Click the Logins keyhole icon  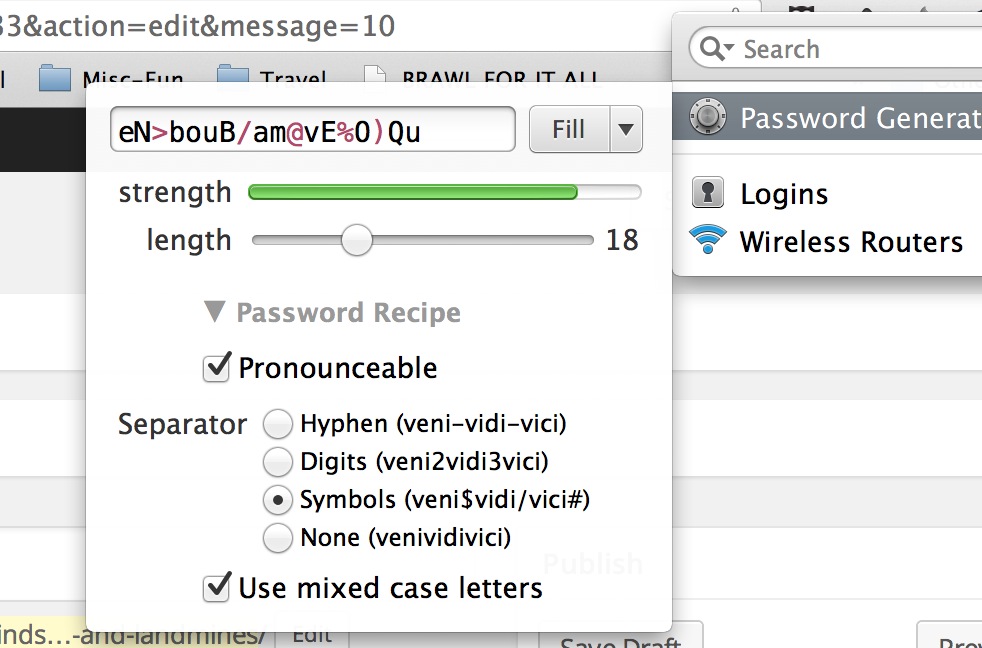[x=708, y=192]
